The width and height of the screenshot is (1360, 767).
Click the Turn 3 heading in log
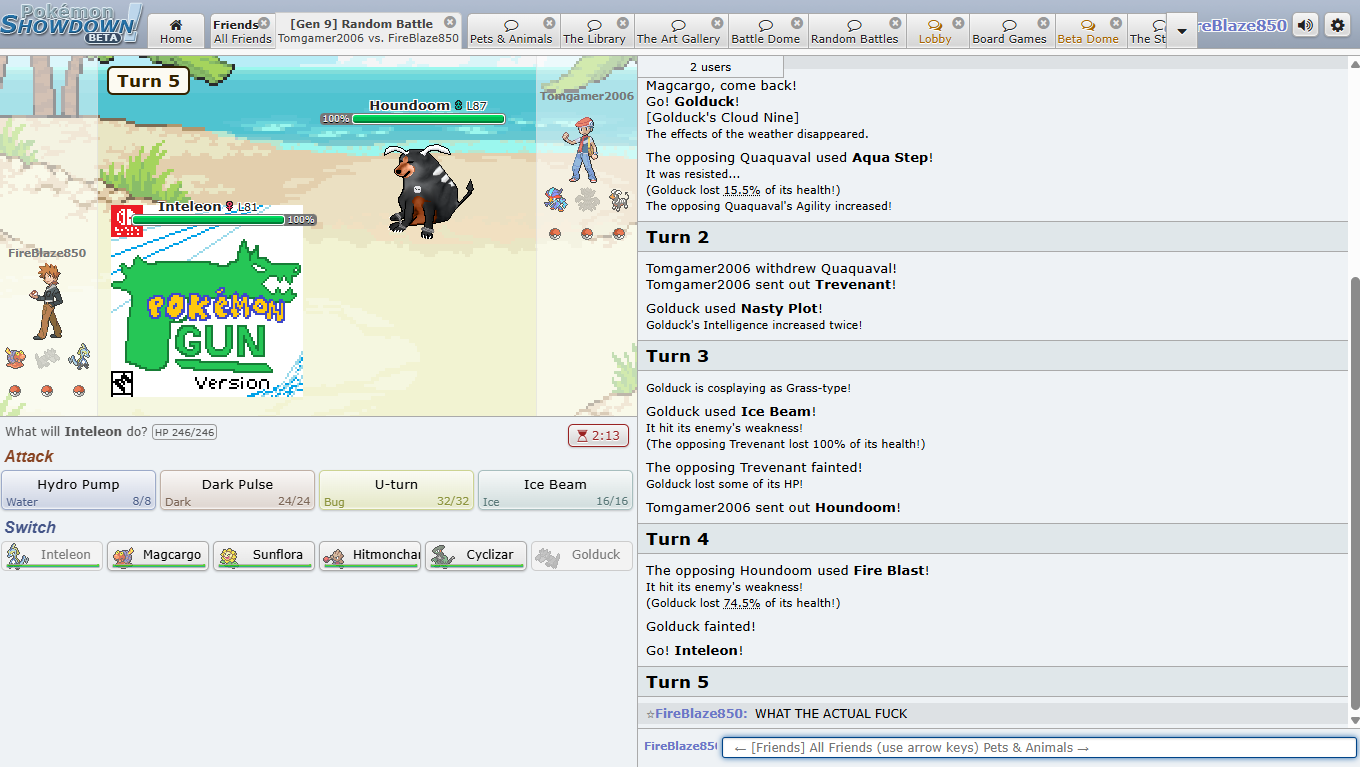(x=677, y=356)
